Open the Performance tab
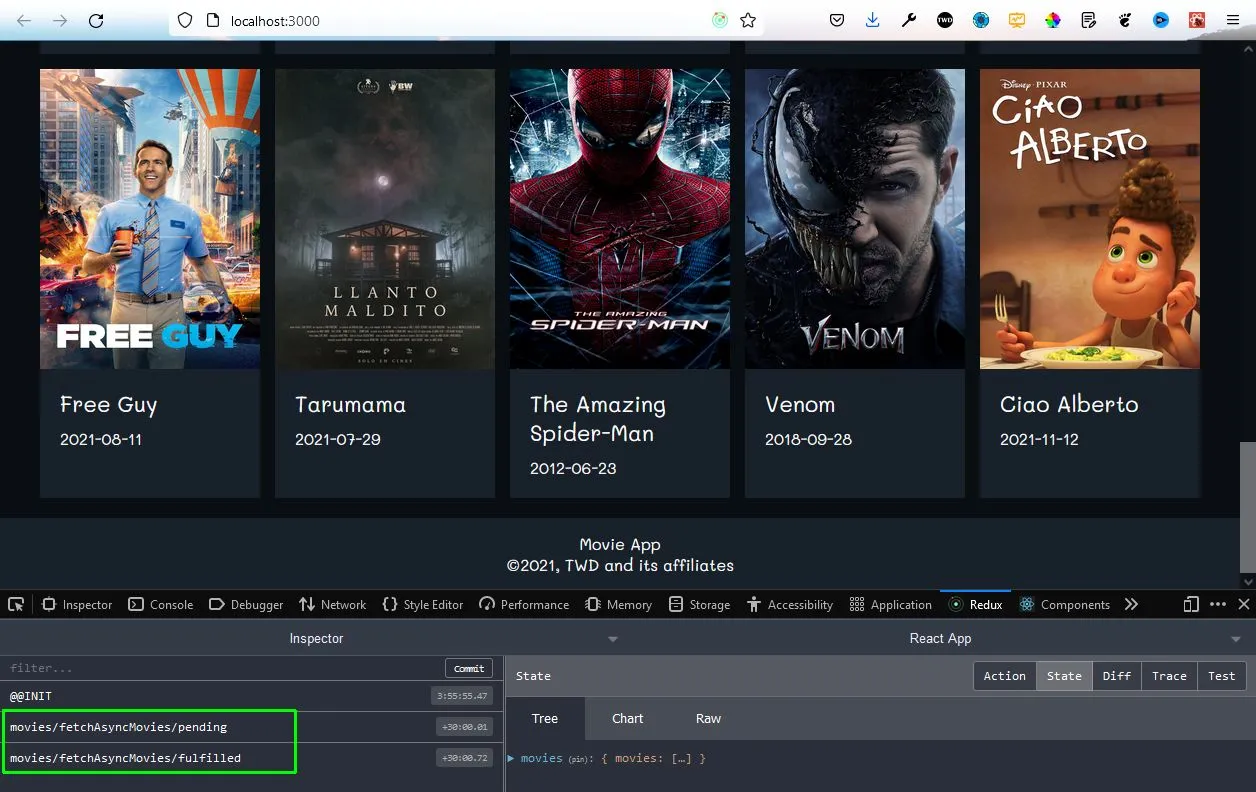 524,604
